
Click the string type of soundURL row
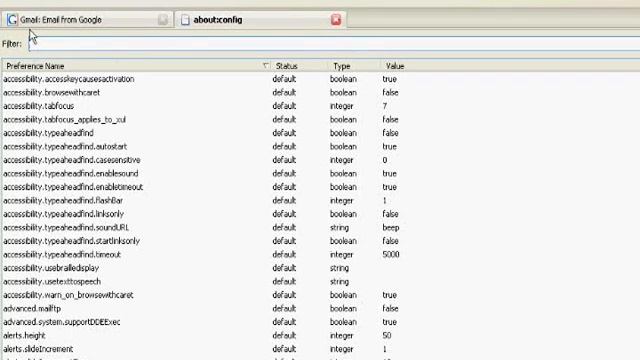point(339,227)
